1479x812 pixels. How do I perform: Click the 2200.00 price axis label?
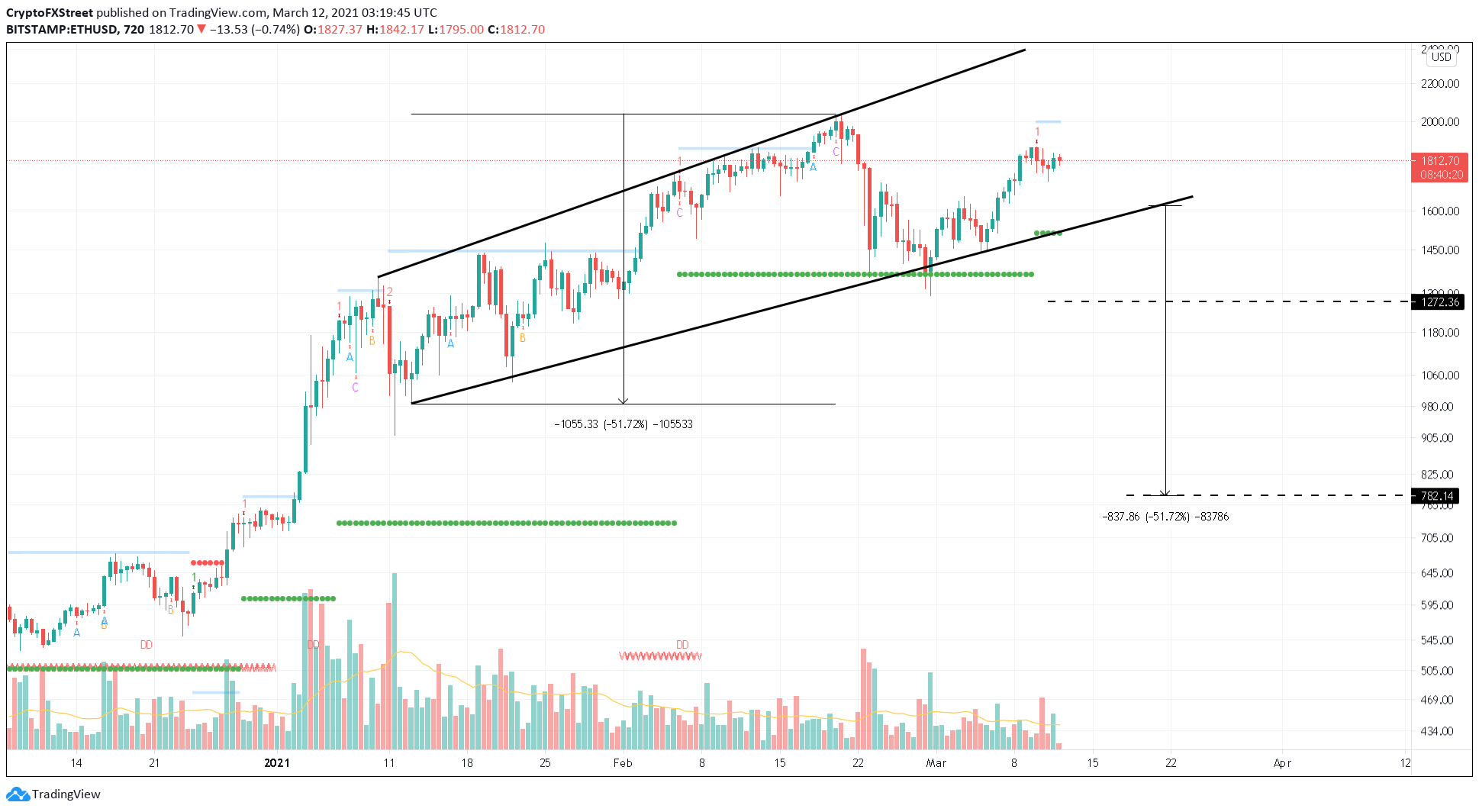pyautogui.click(x=1440, y=84)
